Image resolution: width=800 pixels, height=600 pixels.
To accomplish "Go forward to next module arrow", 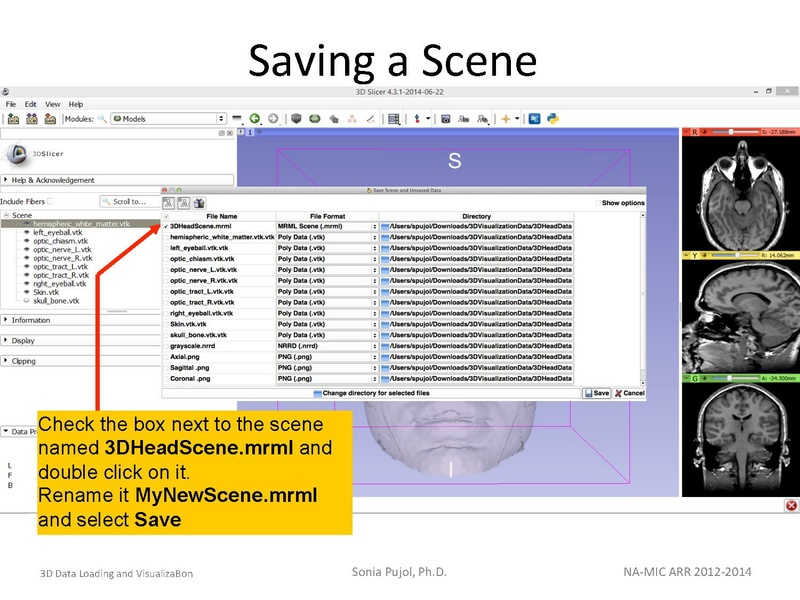I will [273, 118].
